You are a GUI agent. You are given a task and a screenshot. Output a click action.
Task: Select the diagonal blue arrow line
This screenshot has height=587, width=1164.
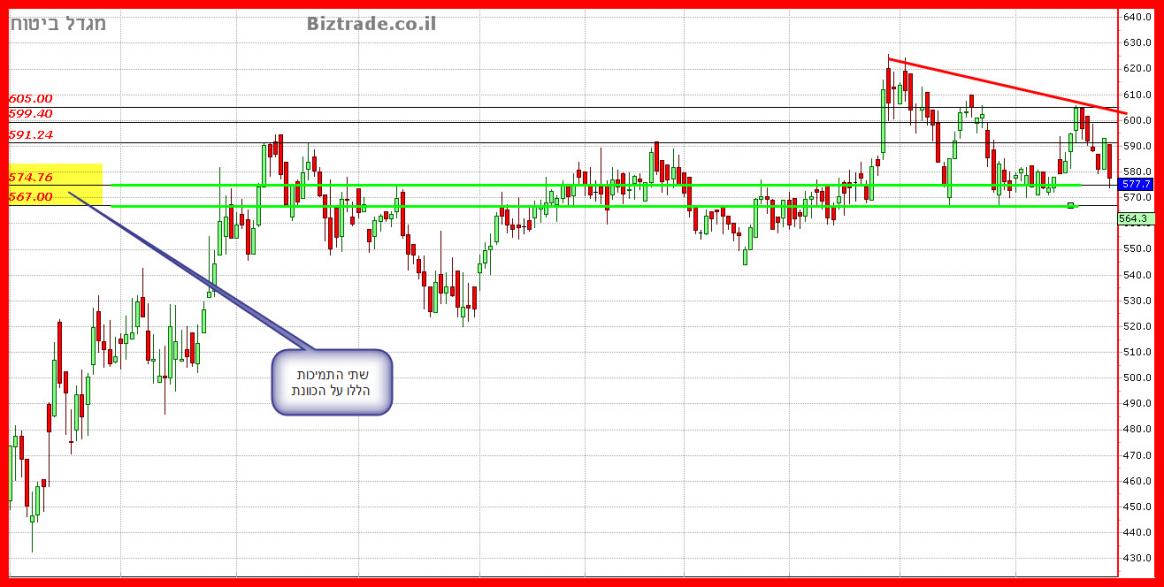(x=190, y=270)
